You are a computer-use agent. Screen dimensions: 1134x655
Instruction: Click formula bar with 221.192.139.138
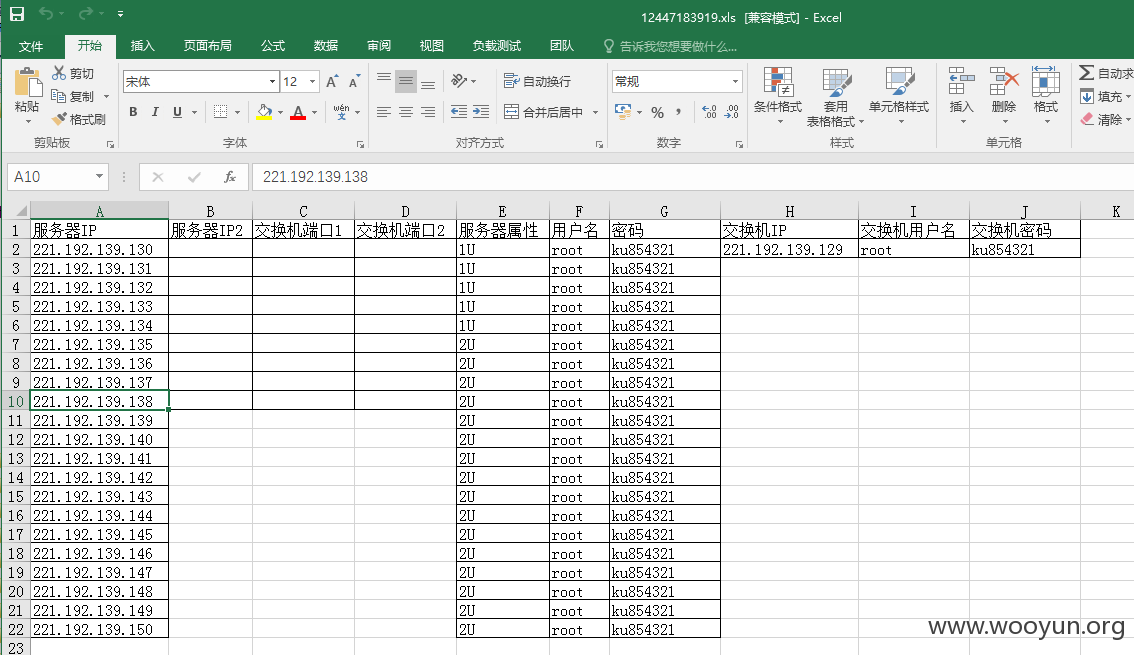692,176
